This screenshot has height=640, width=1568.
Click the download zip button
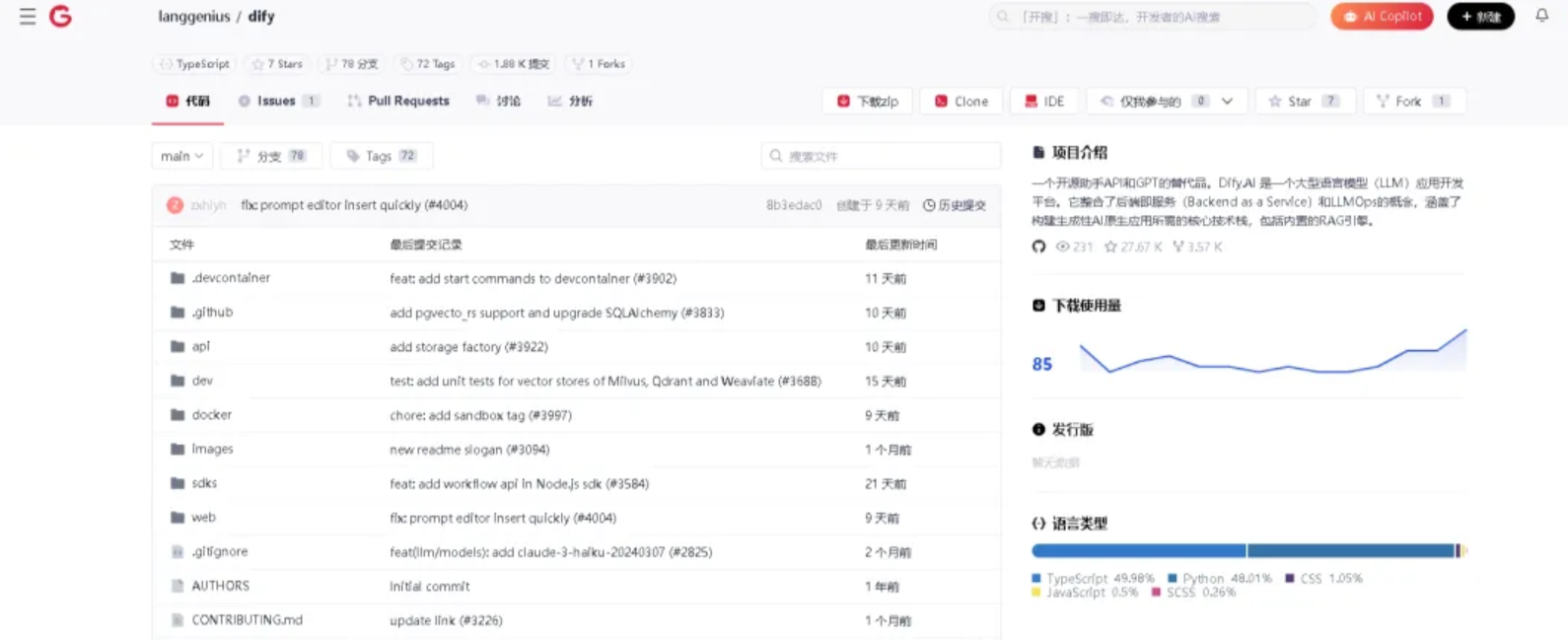pyautogui.click(x=868, y=101)
